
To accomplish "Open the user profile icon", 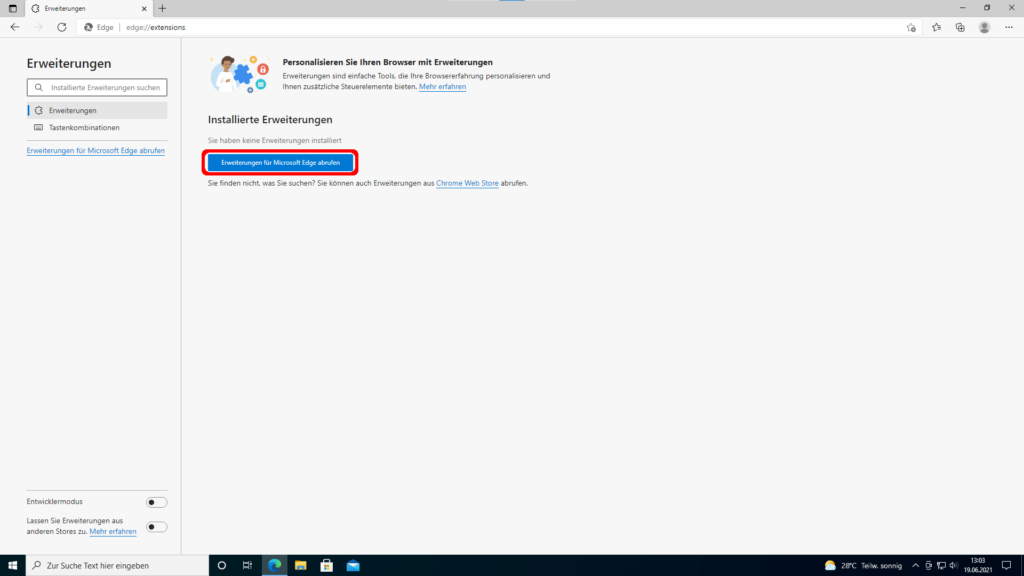I will click(x=984, y=27).
